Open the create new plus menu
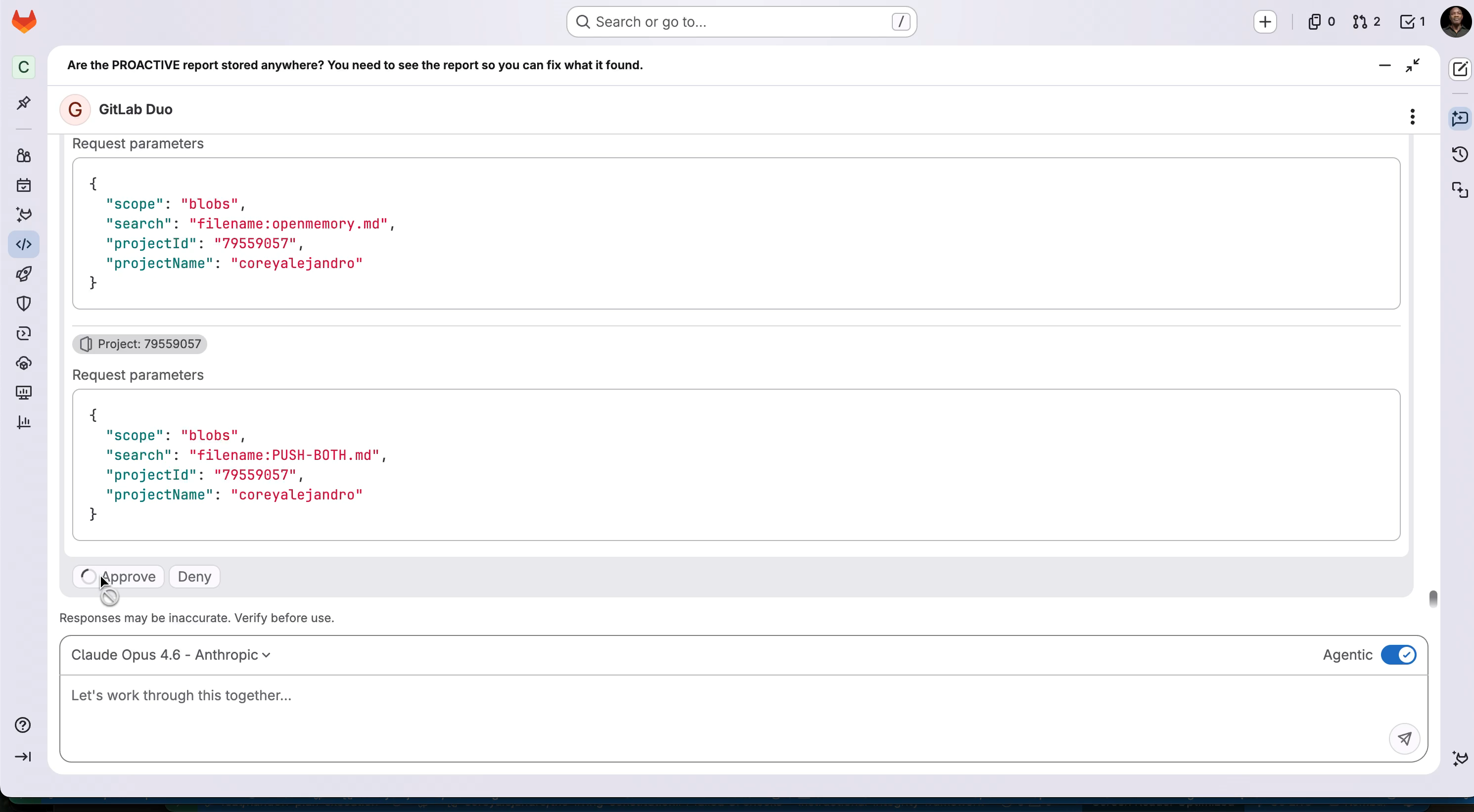 pyautogui.click(x=1265, y=22)
